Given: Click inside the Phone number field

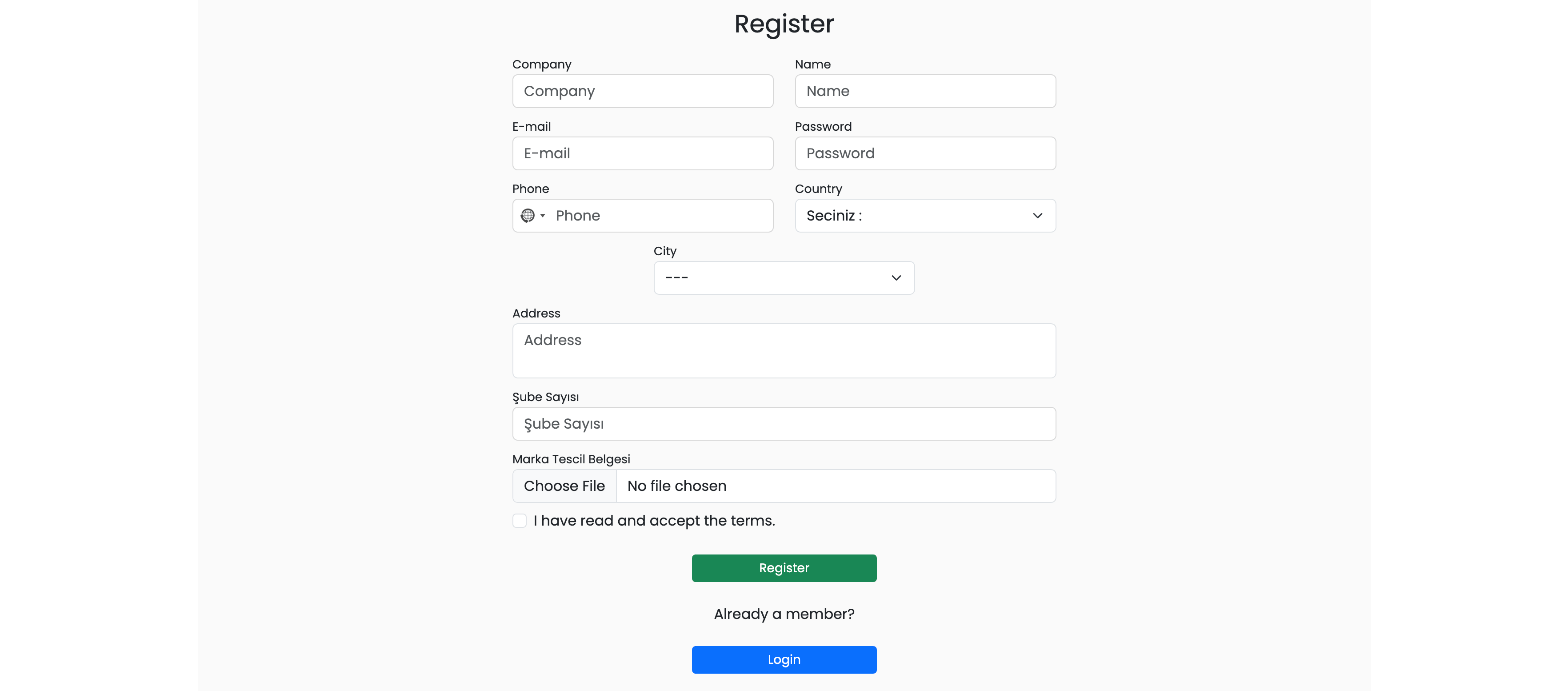Looking at the screenshot, I should [660, 216].
